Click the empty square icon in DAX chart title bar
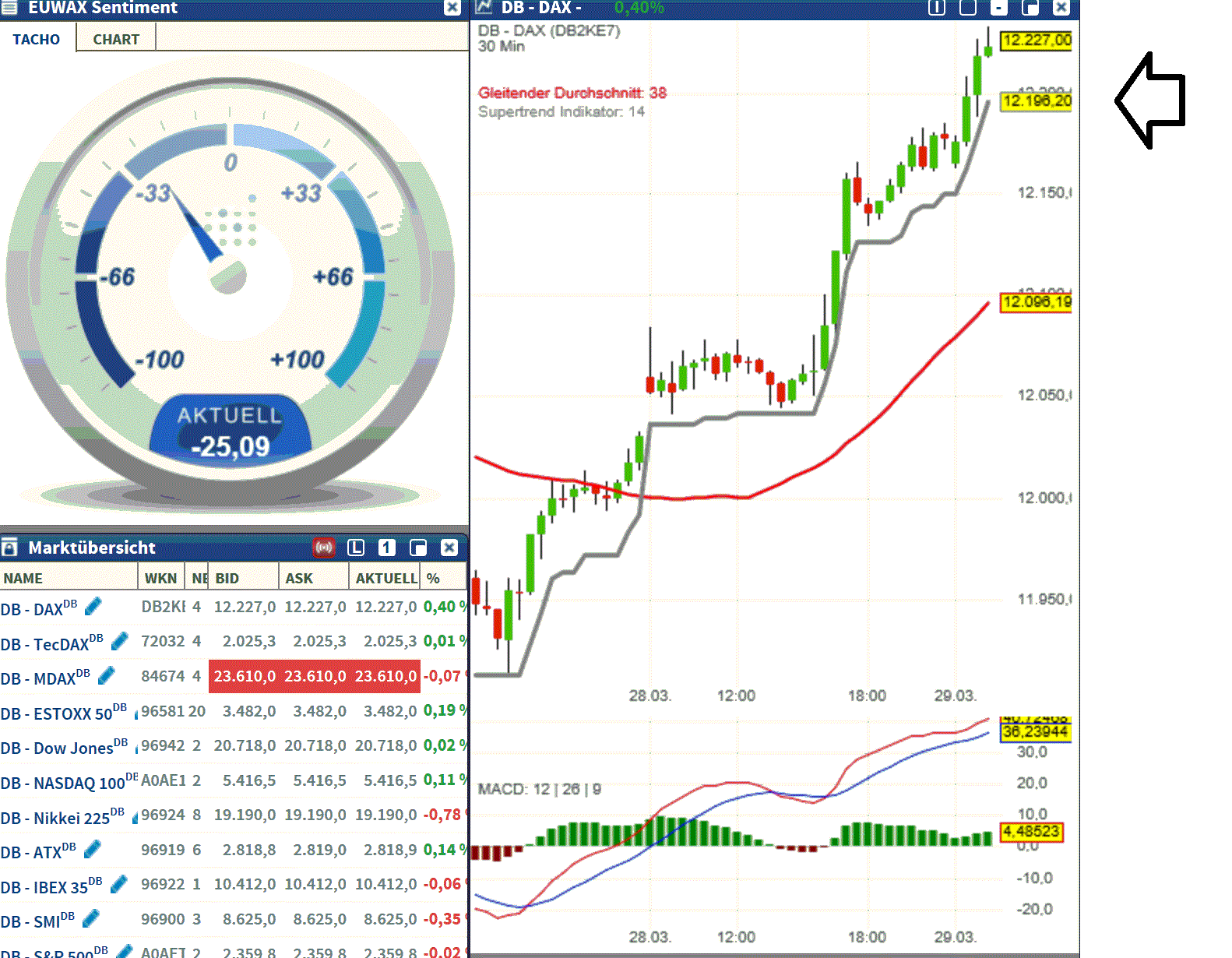This screenshot has height=958, width=1232. (x=968, y=8)
